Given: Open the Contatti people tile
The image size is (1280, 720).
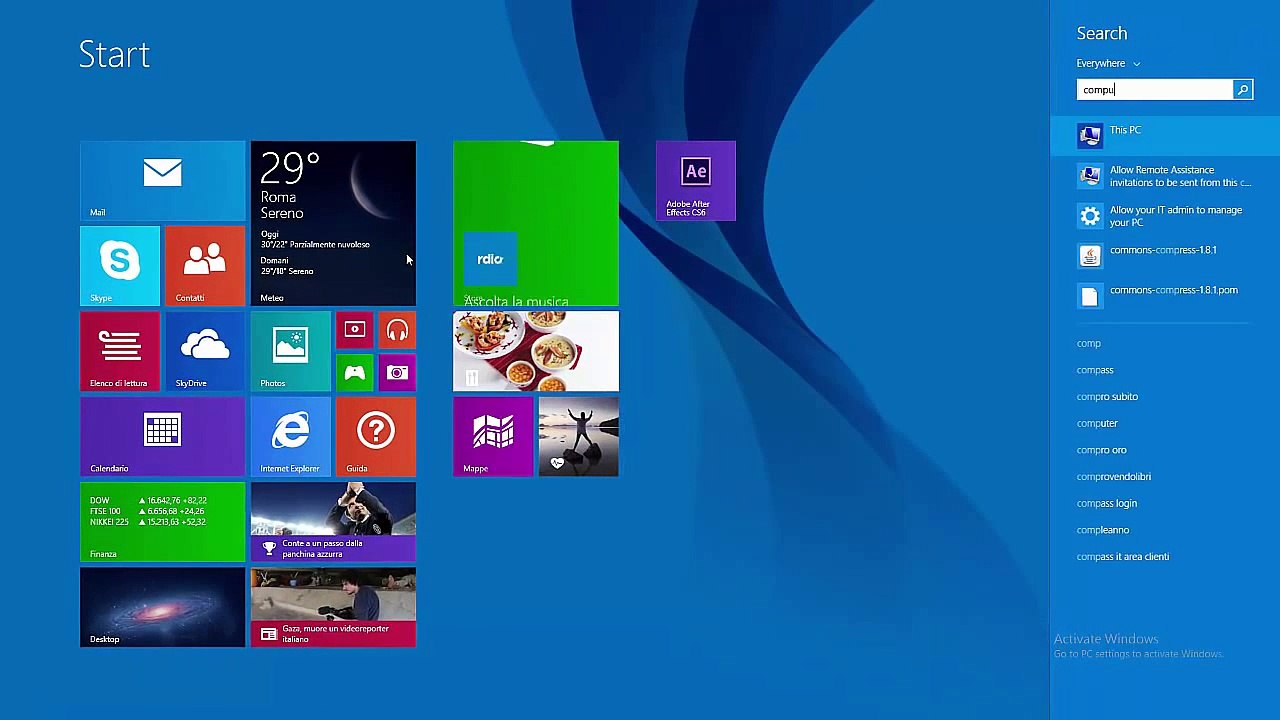Looking at the screenshot, I should coord(205,266).
